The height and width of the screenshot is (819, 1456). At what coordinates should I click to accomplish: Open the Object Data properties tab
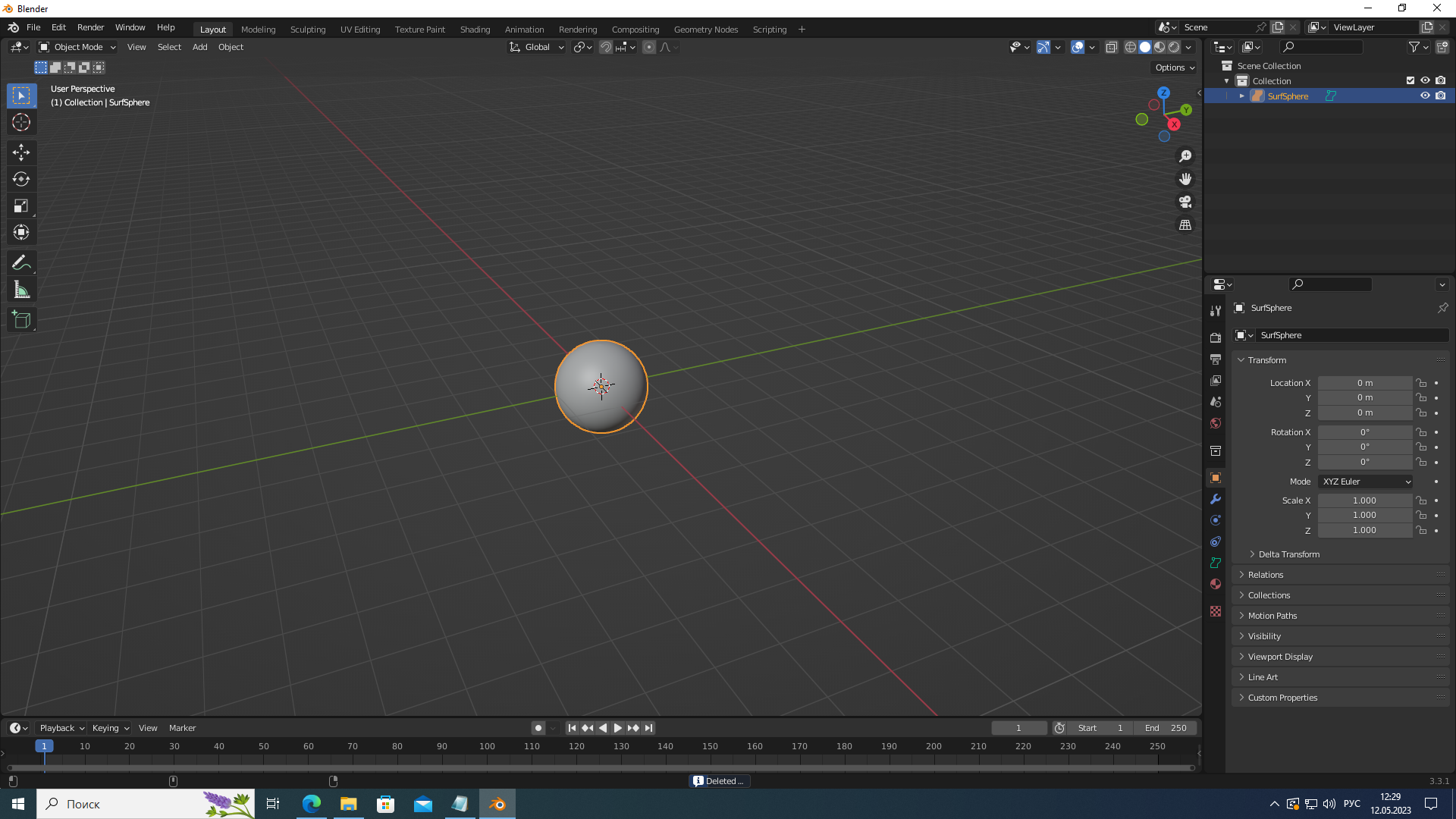1216,563
